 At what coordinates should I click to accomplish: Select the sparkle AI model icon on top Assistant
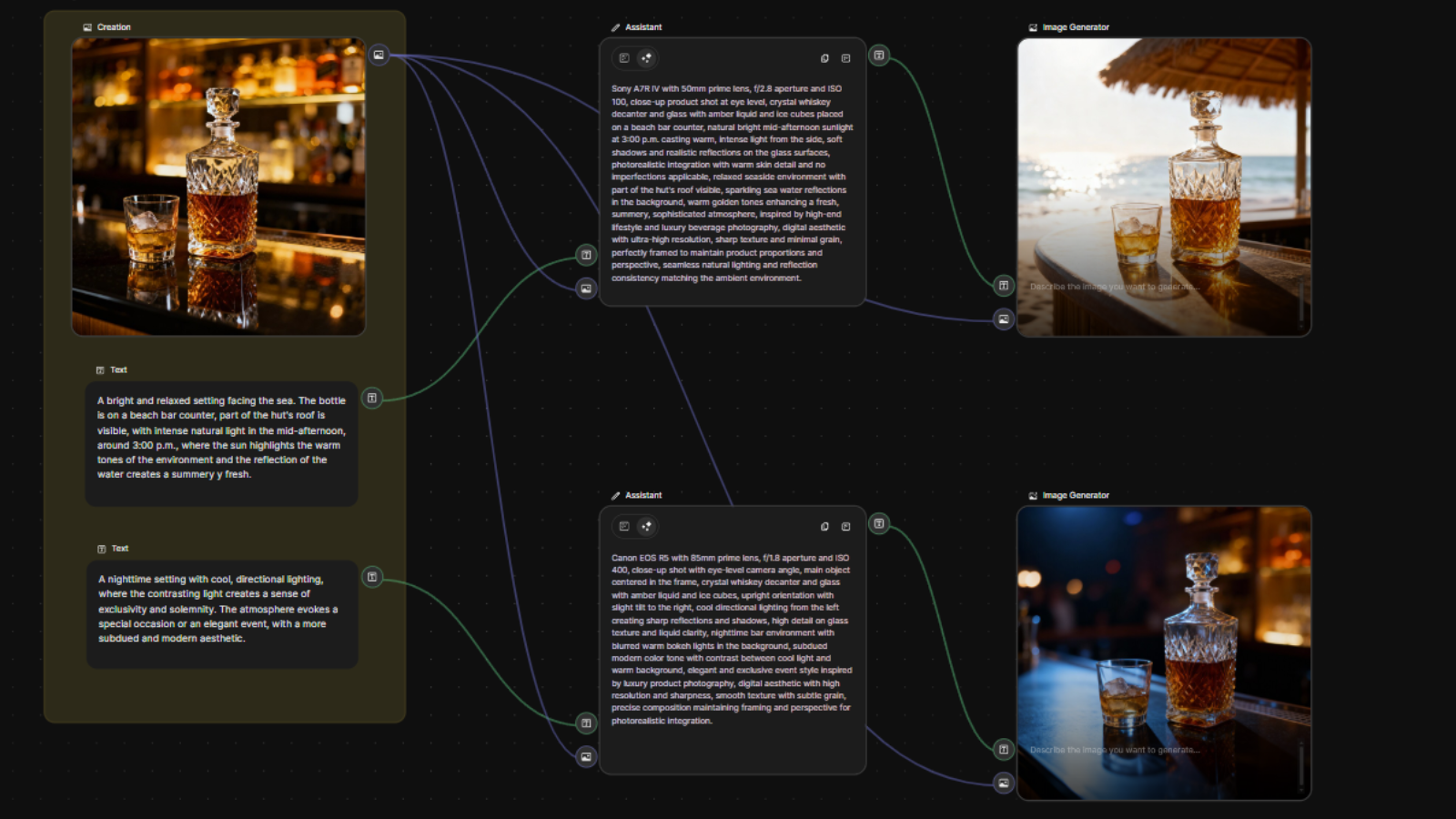(x=646, y=58)
